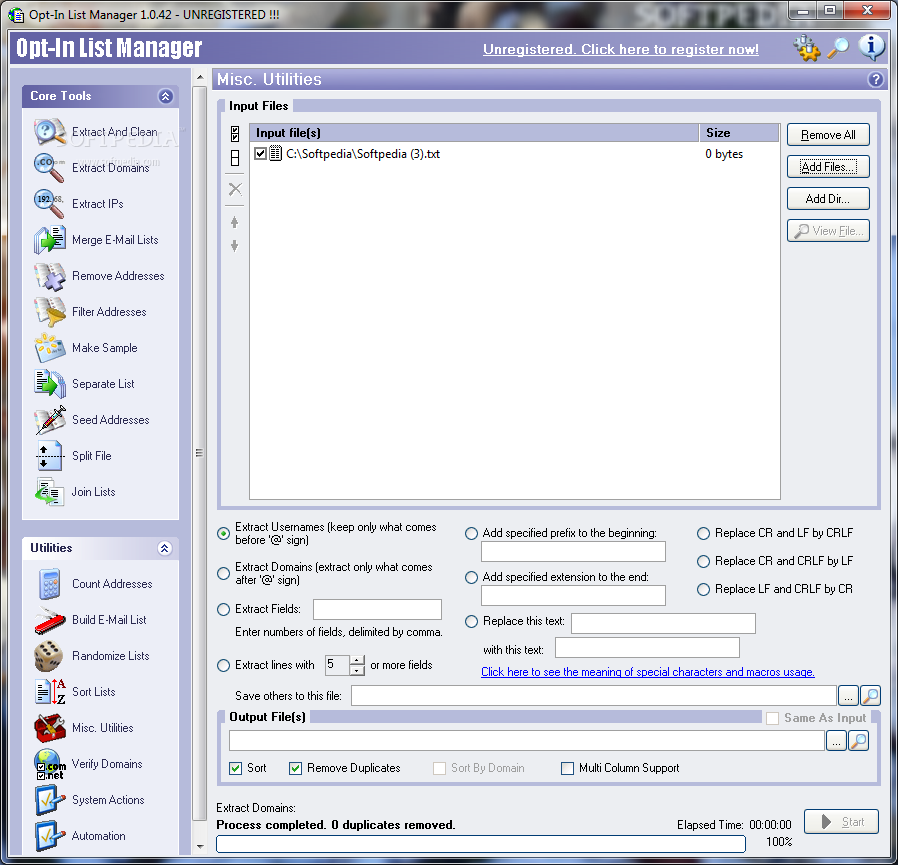This screenshot has height=865, width=898.
Task: Click the remove selected file X icon
Action: coord(235,189)
